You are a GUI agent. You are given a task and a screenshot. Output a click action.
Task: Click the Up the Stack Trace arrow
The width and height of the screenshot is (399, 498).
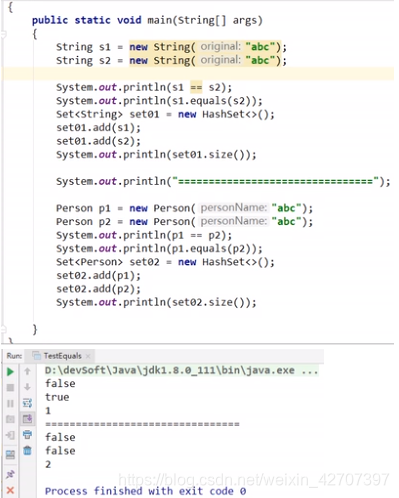click(x=27, y=371)
